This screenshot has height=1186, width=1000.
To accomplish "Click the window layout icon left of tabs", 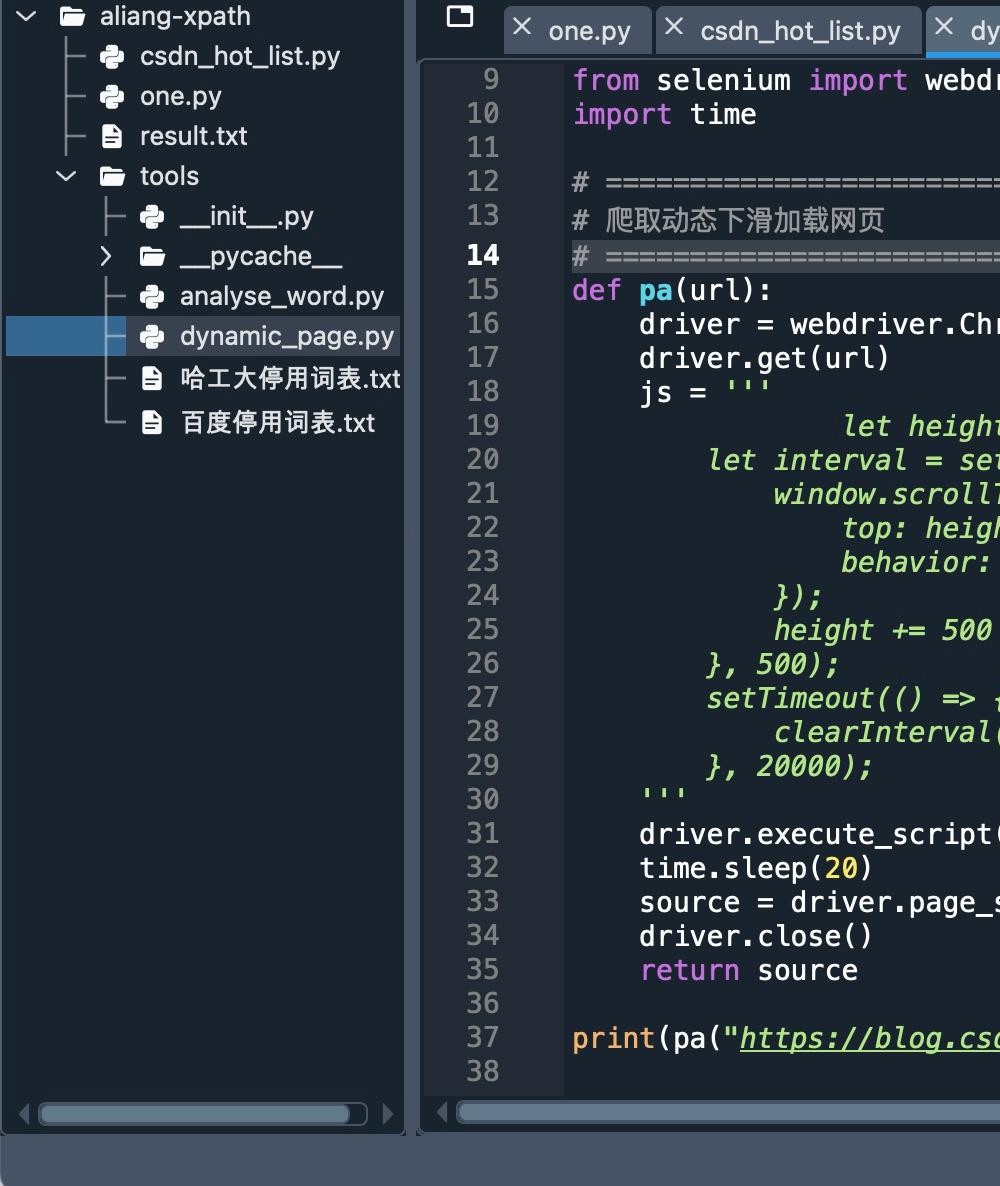I will pyautogui.click(x=460, y=16).
